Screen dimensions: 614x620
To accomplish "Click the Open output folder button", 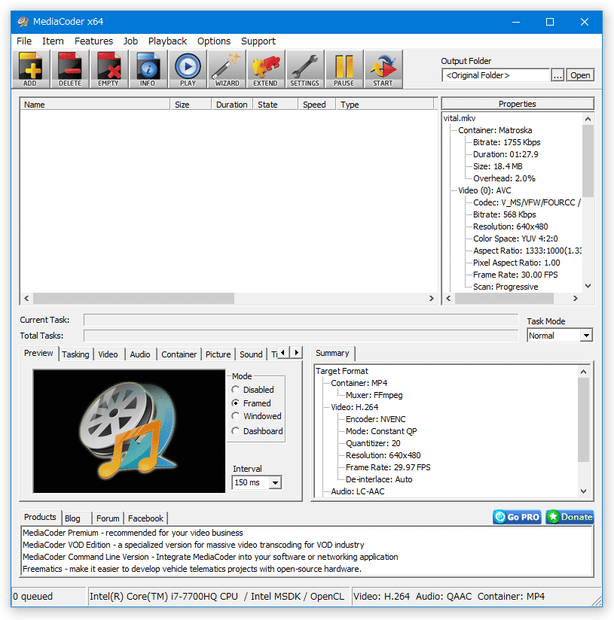I will pos(581,75).
